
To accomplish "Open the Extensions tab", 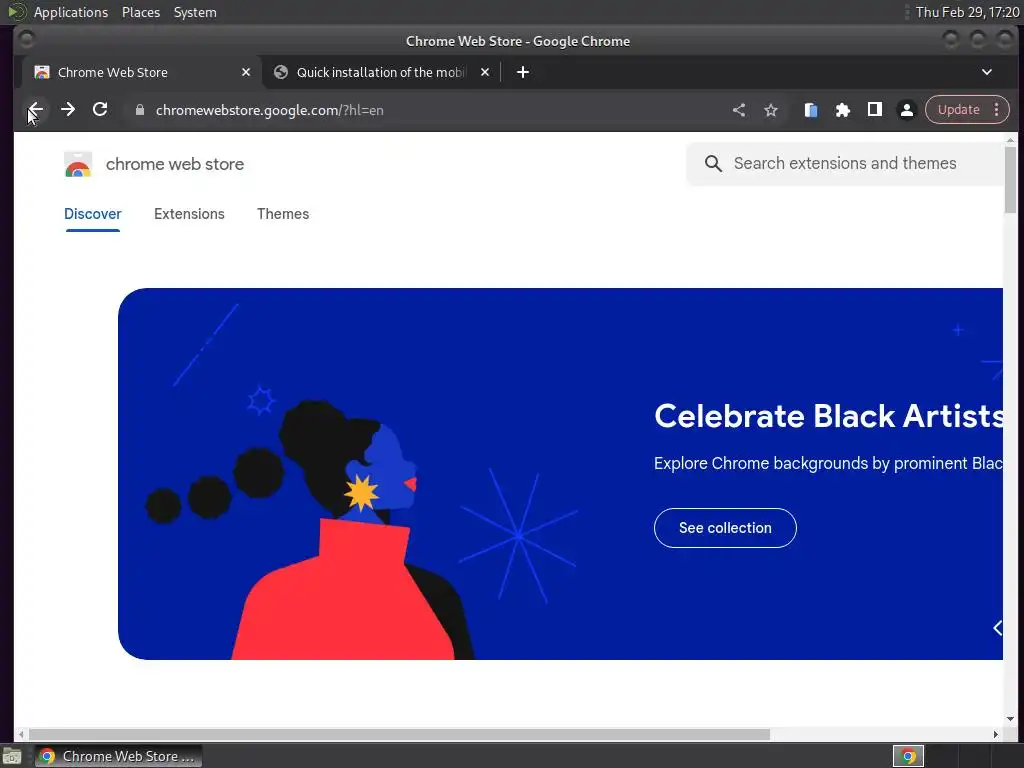I will click(x=189, y=214).
